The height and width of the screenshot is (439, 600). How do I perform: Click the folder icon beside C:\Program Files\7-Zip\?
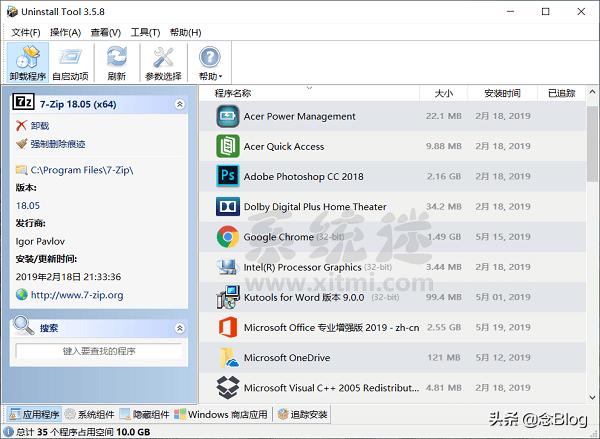[x=21, y=170]
